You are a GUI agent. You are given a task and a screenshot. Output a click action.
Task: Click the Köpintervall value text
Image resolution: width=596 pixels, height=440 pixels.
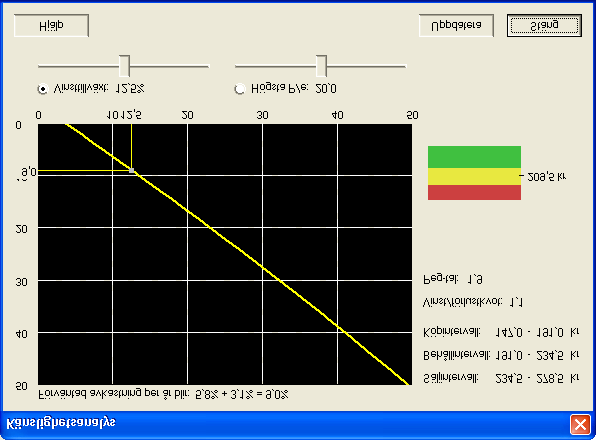tap(537, 332)
